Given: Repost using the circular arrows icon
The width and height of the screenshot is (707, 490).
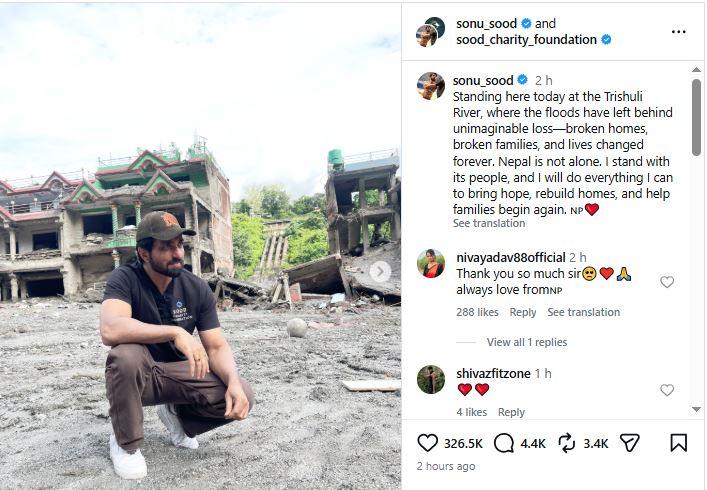Looking at the screenshot, I should point(566,443).
